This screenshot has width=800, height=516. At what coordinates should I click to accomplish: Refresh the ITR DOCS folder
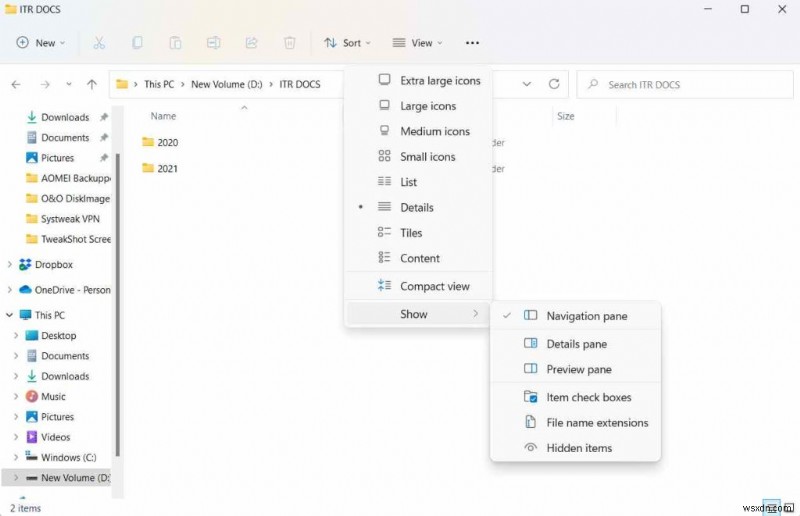tap(554, 84)
